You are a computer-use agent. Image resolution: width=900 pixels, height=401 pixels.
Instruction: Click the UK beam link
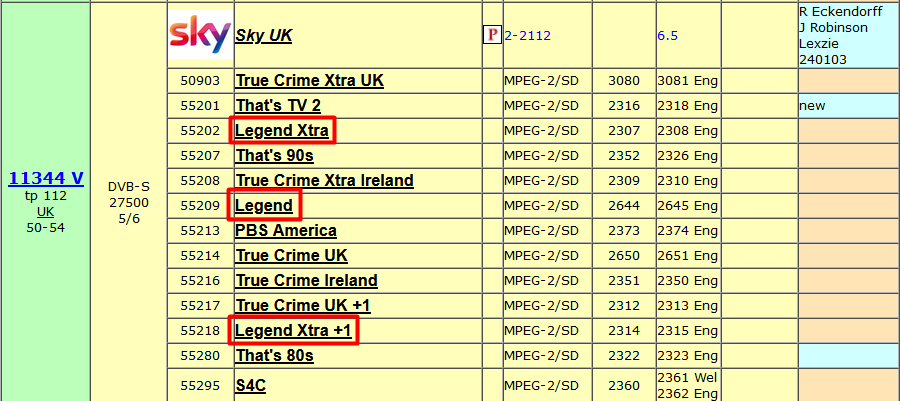tap(46, 211)
